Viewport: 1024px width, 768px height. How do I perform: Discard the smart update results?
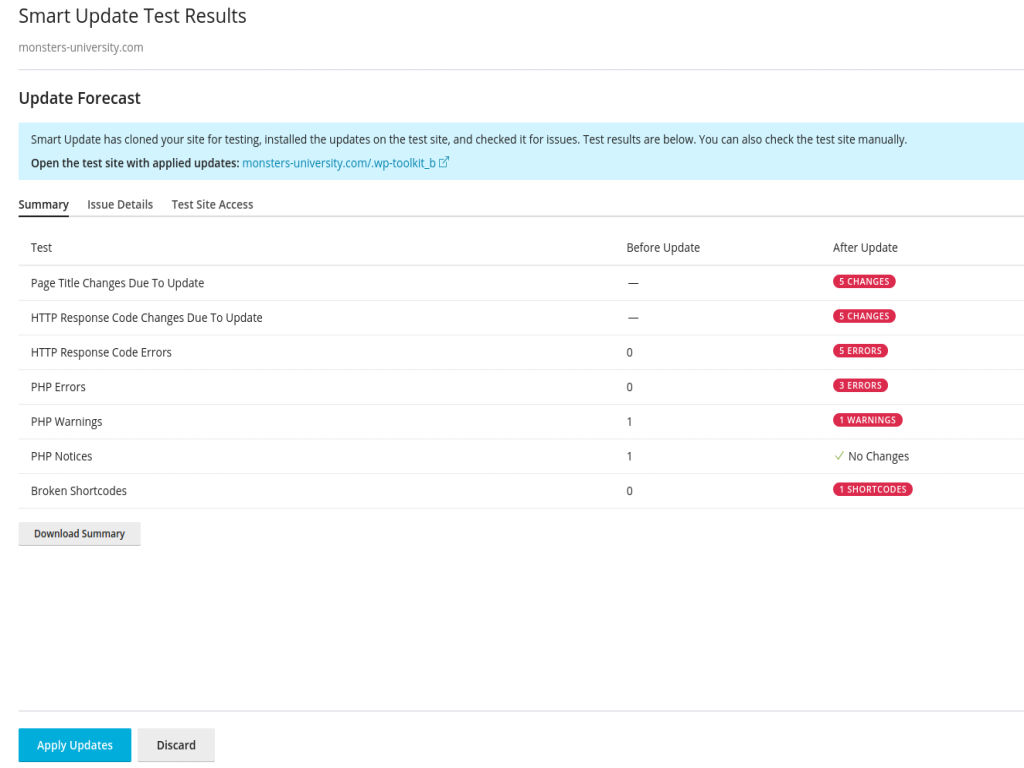click(x=176, y=744)
